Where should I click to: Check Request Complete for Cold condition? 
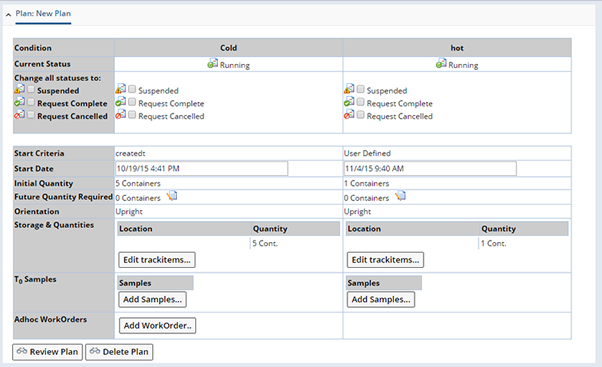[132, 102]
